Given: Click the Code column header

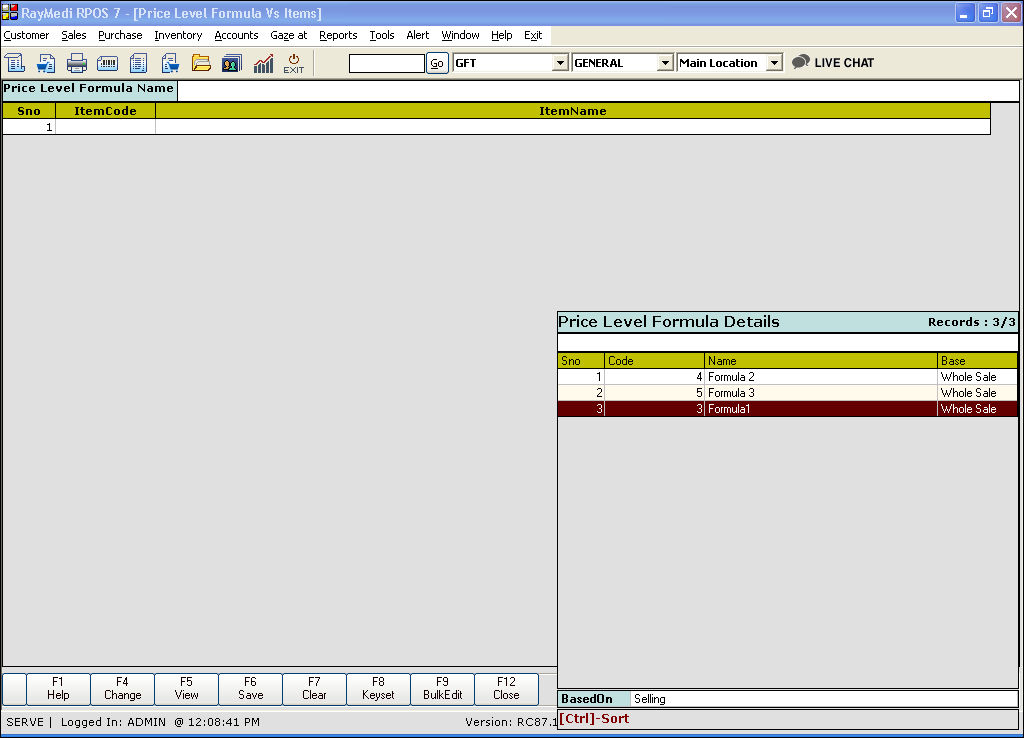Looking at the screenshot, I should [x=654, y=361].
